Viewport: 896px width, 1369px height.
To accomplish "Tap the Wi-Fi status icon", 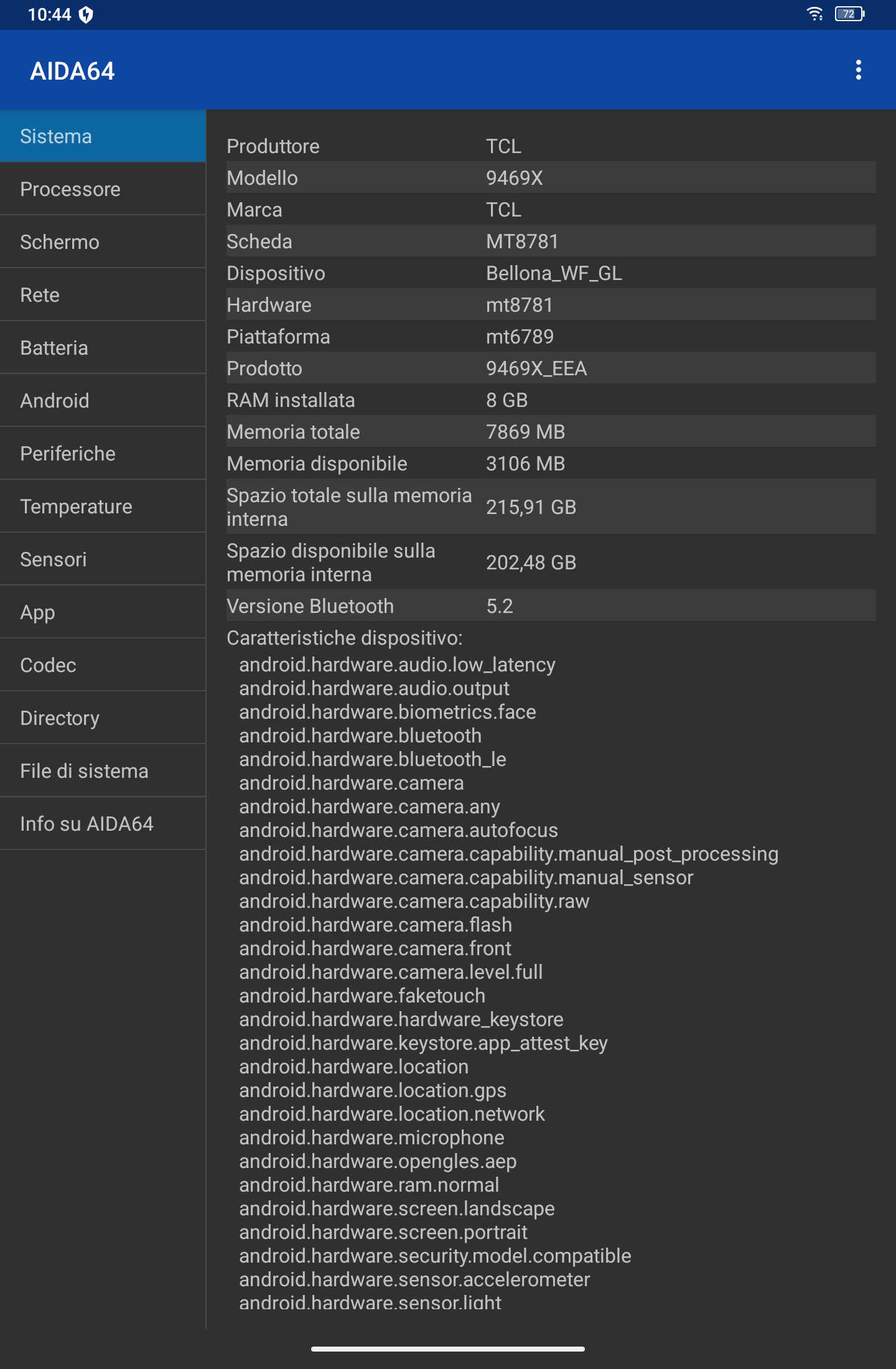I will [x=814, y=14].
